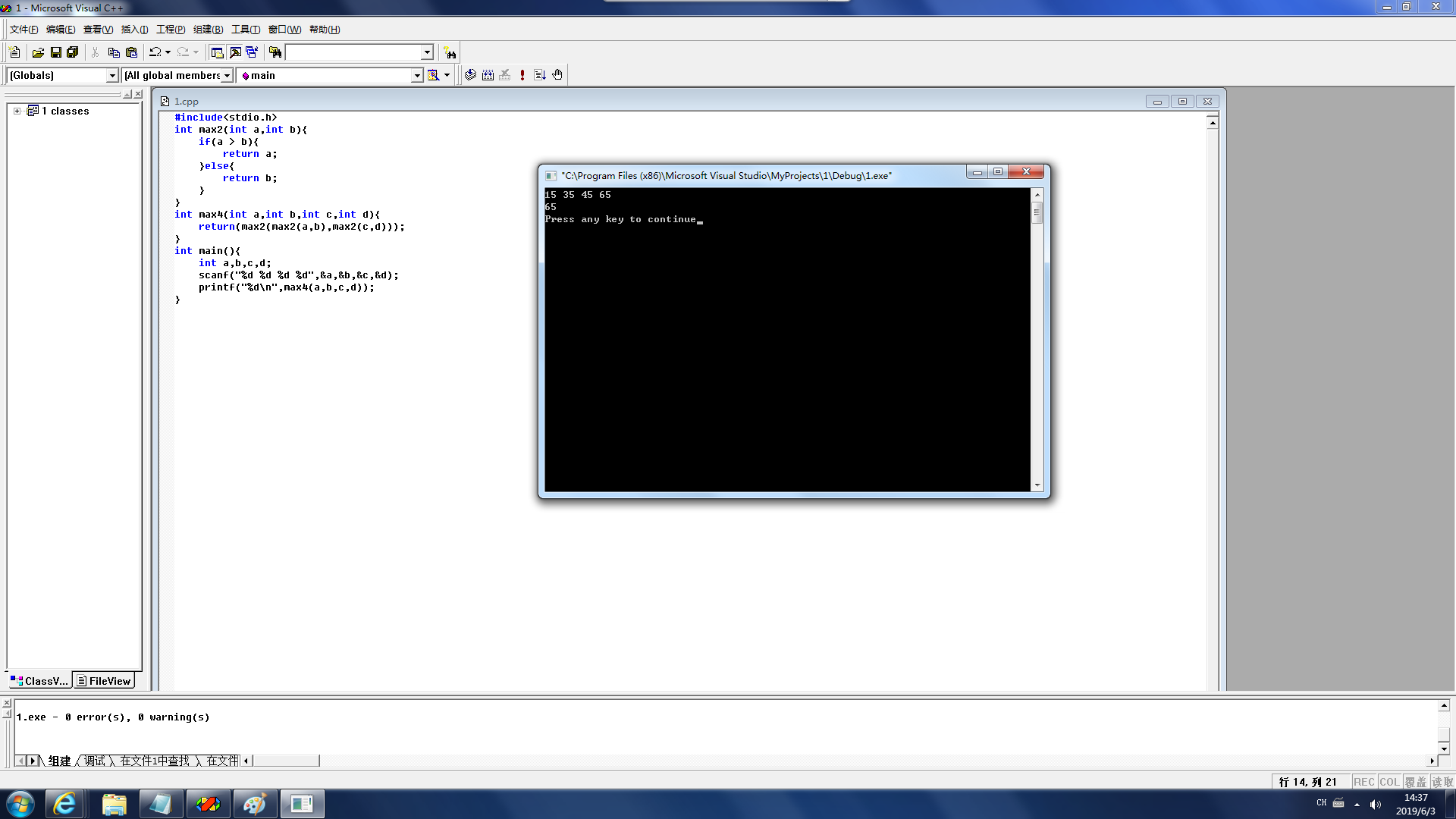Switch to the FileView tab

[x=104, y=681]
